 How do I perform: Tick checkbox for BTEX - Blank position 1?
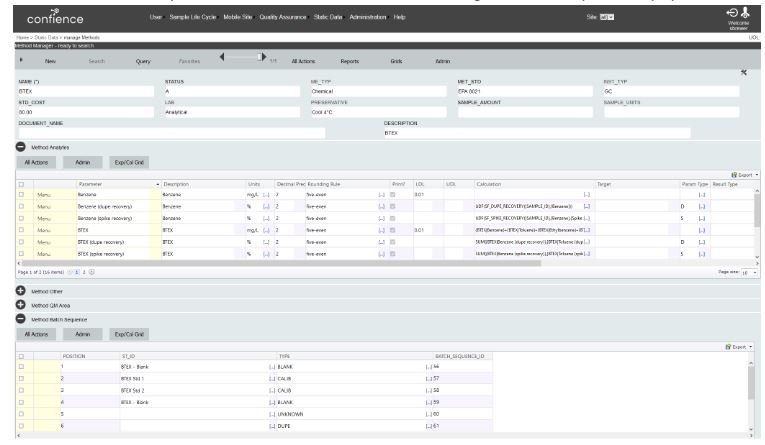click(21, 368)
